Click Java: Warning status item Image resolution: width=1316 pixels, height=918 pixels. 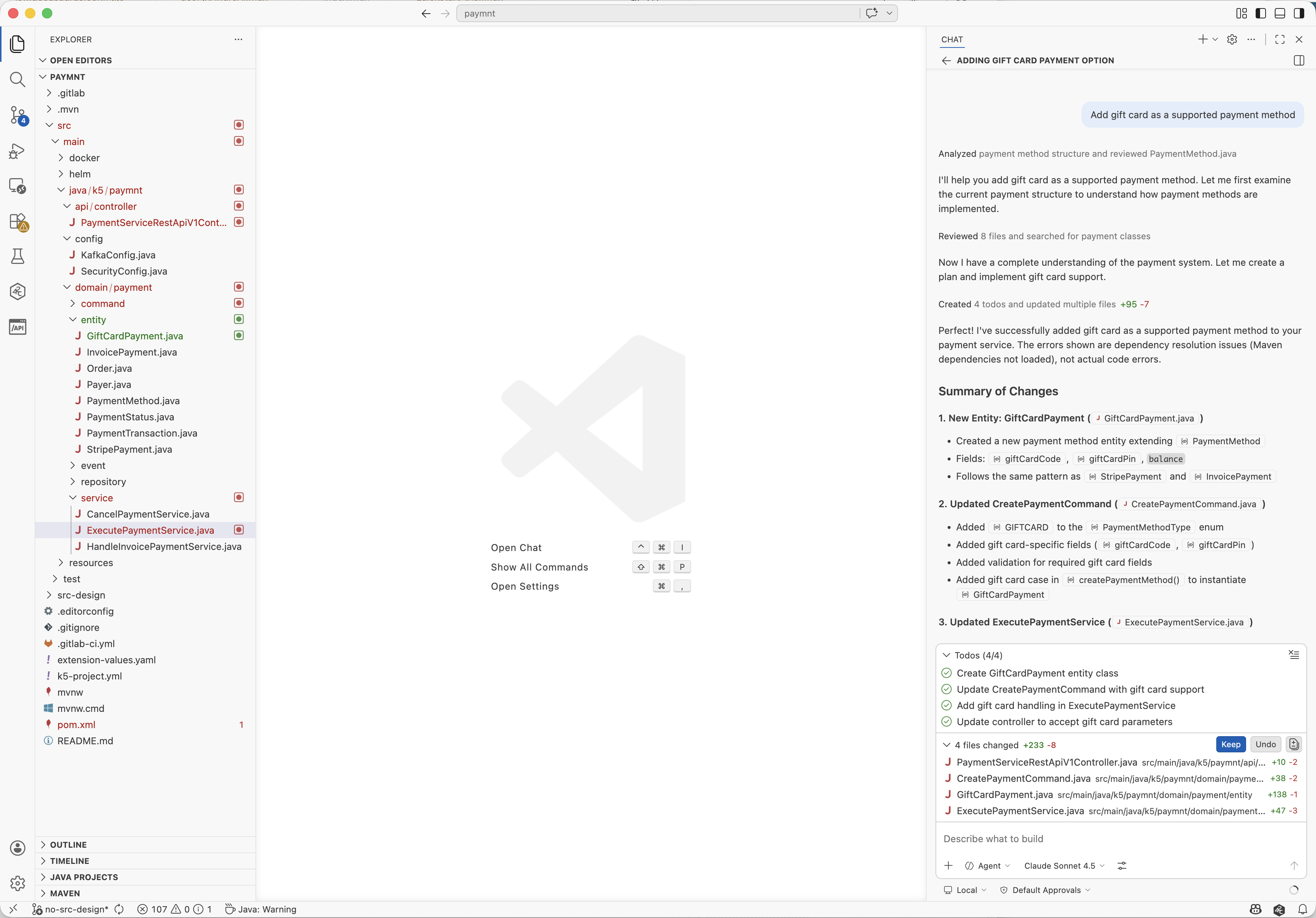tap(261, 910)
